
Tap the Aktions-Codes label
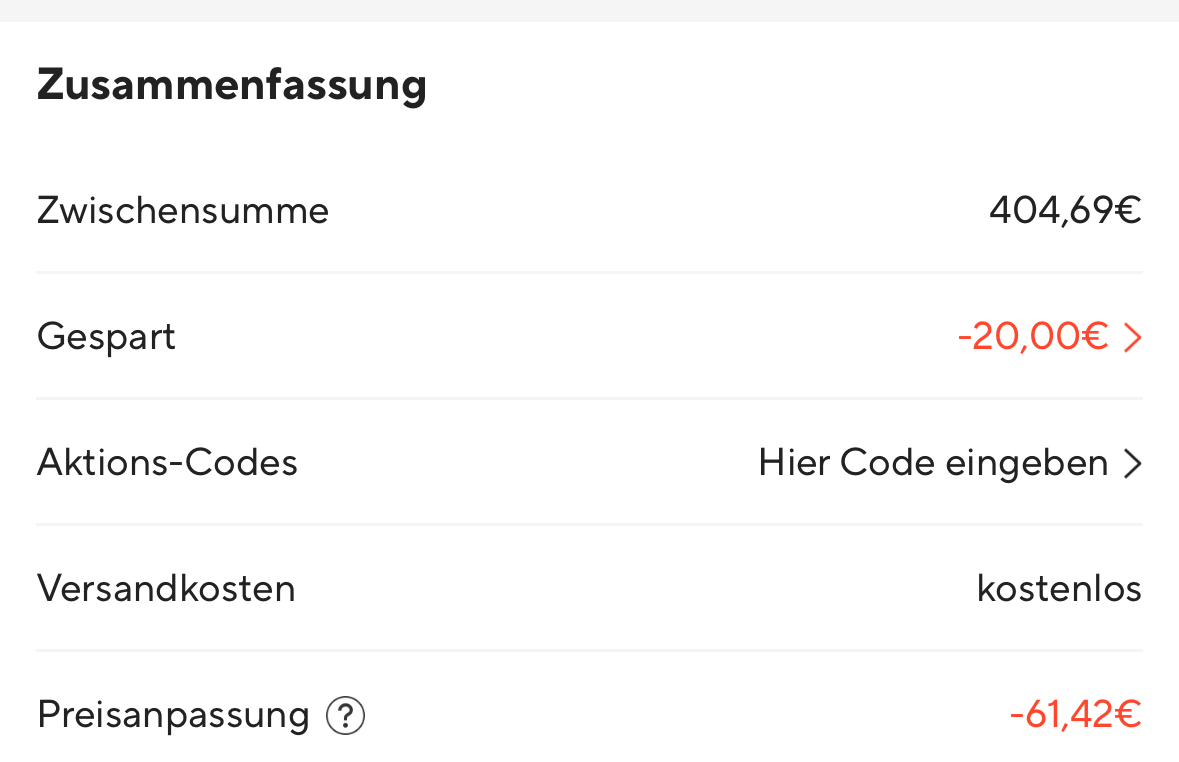click(x=167, y=463)
